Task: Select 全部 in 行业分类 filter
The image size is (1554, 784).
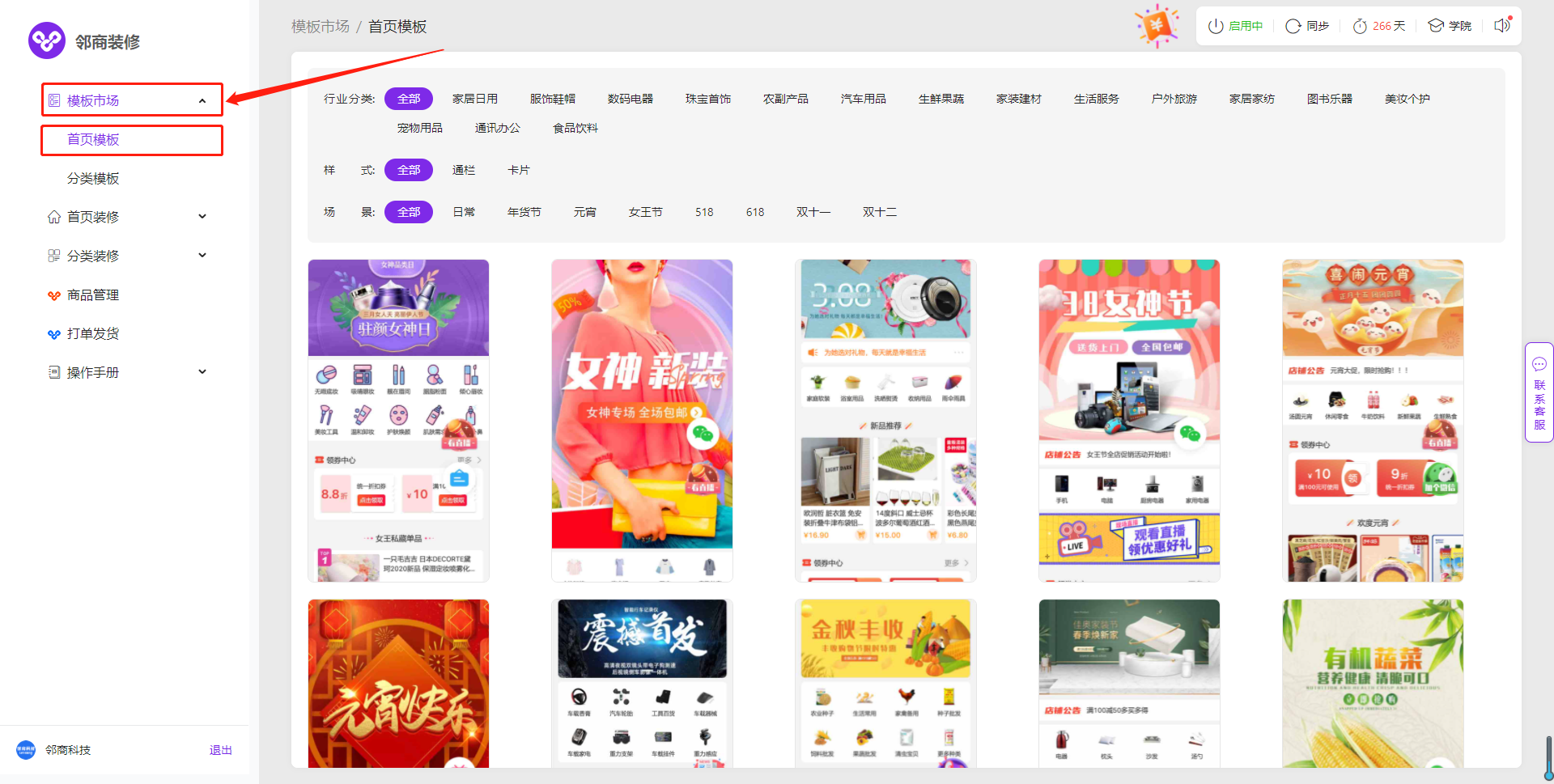Action: [x=409, y=99]
